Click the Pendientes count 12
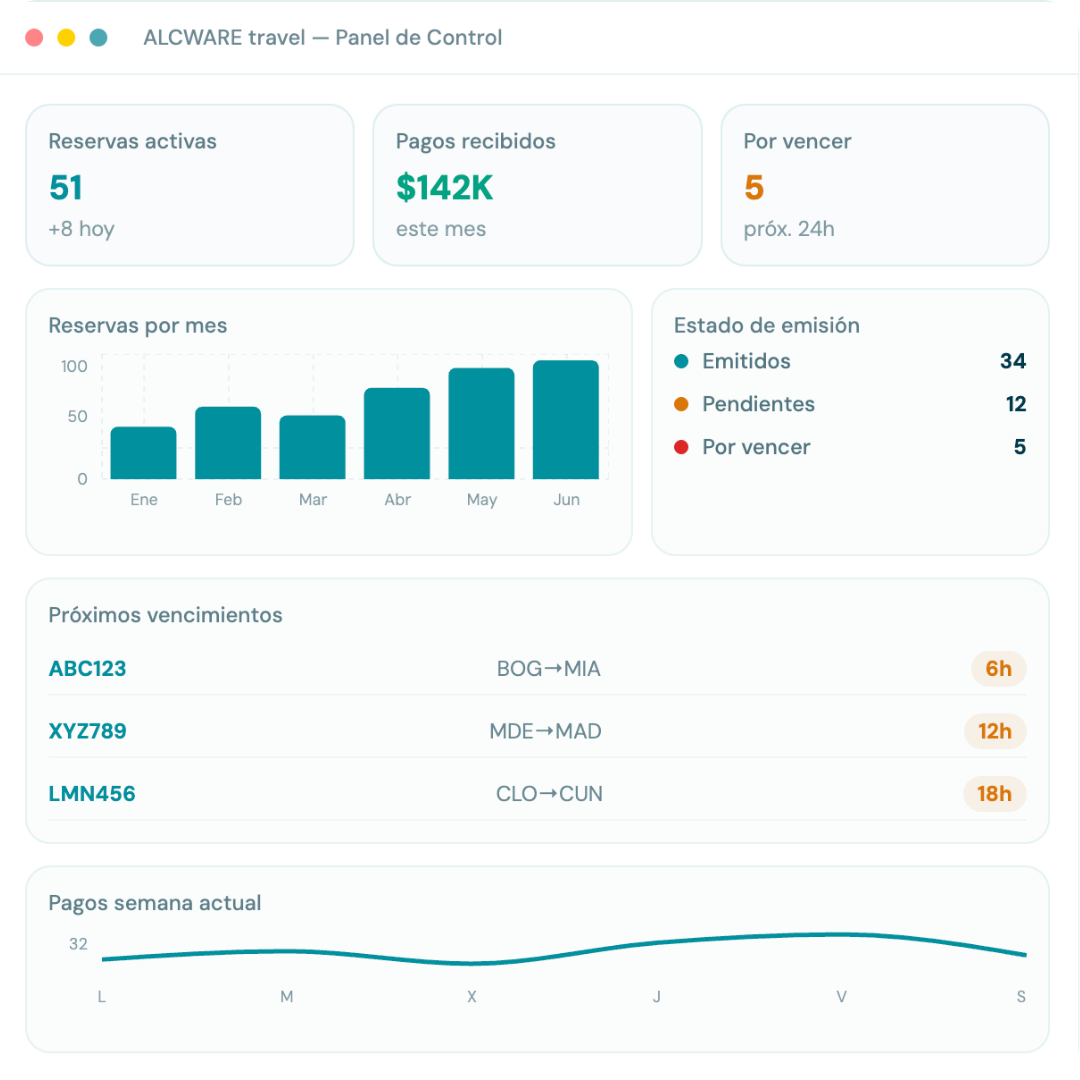The height and width of the screenshot is (1080, 1080). coord(1016,404)
